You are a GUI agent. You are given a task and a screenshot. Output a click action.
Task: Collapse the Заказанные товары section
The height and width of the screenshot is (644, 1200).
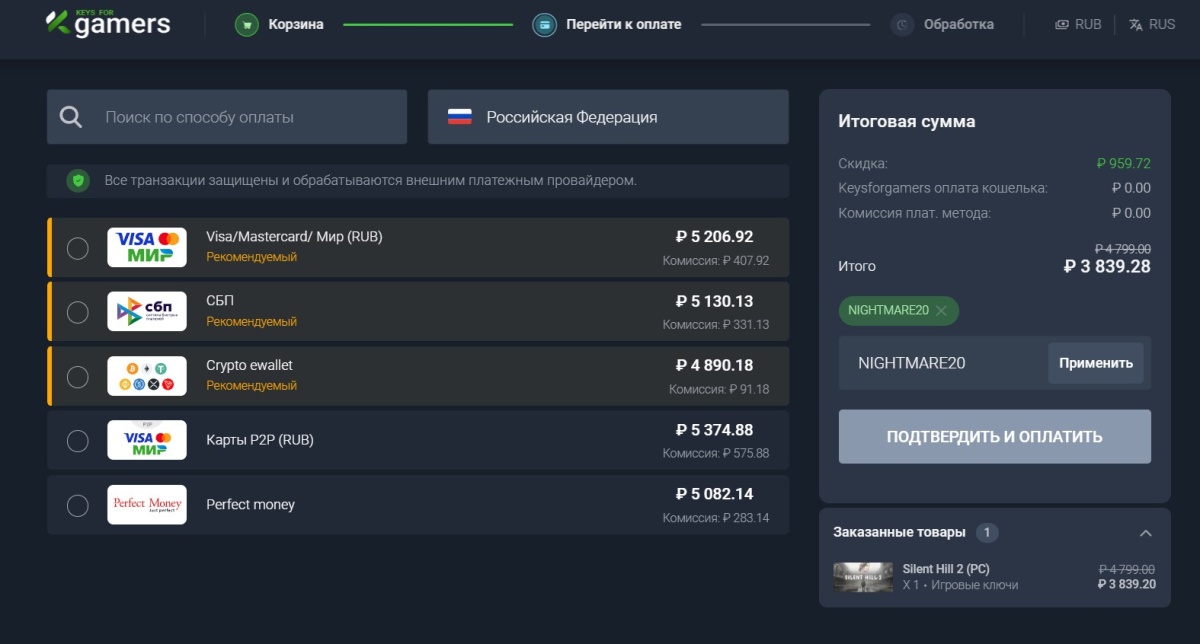1146,533
